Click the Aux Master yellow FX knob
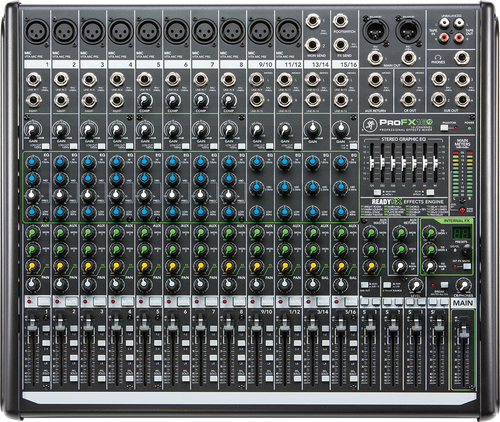 370,266
